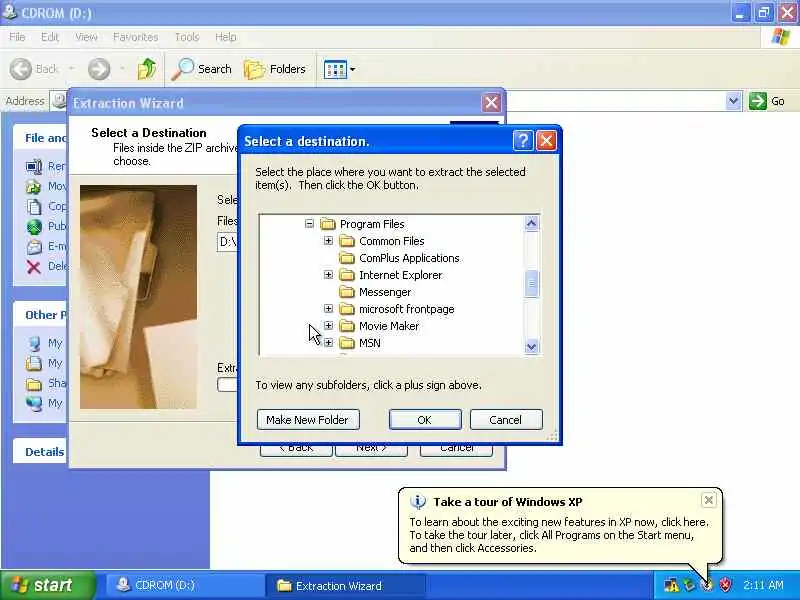This screenshot has width=800, height=600.
Task: Click the Rename task icon in sidebar
Action: (x=34, y=166)
